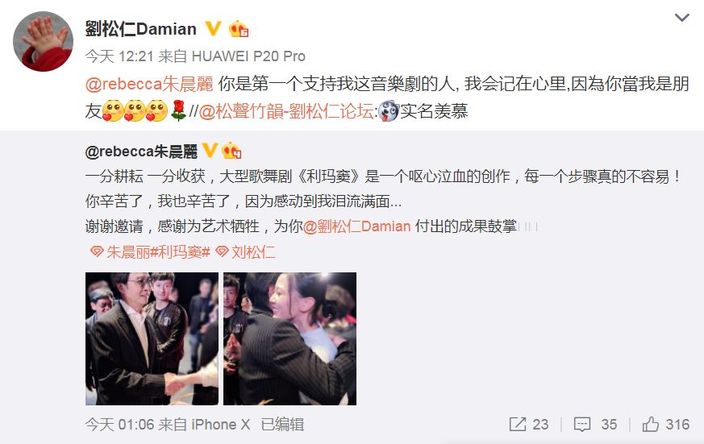Open the 刘松仁 super topic tag
Viewport: 704px width, 444px height.
(245, 252)
